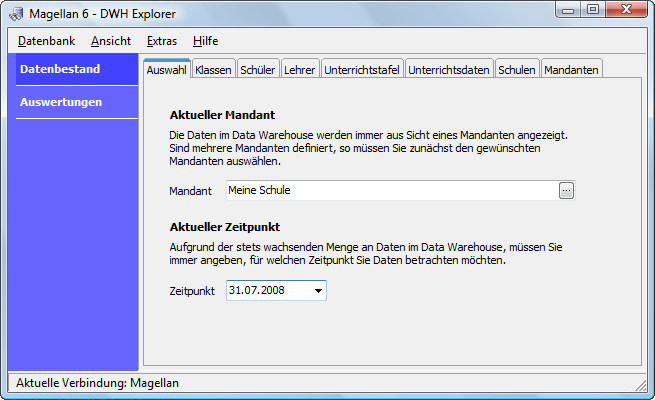The image size is (655, 400).
Task: Open Mandant selection with ellipsis button
Action: pos(566,190)
